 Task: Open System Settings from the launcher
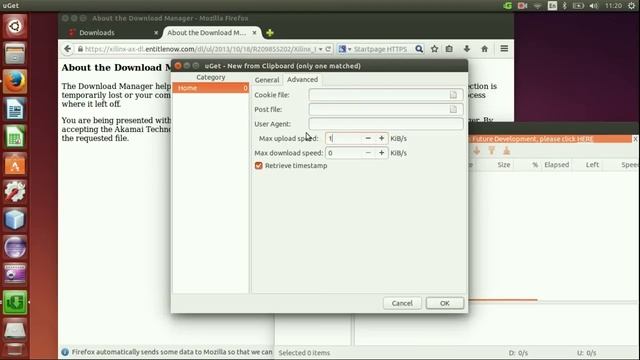coord(15,191)
